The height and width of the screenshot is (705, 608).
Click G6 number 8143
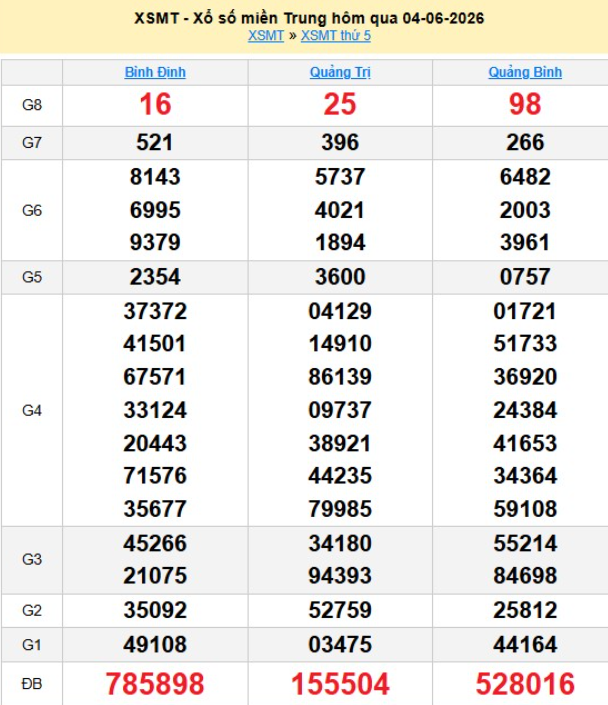click(x=155, y=177)
